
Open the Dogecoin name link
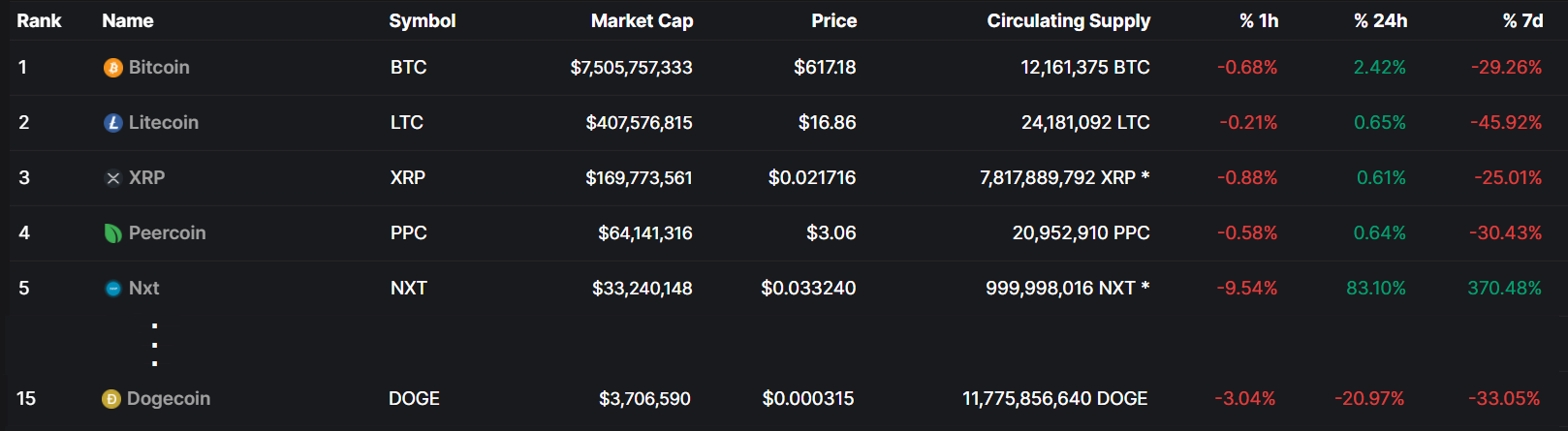click(x=169, y=399)
